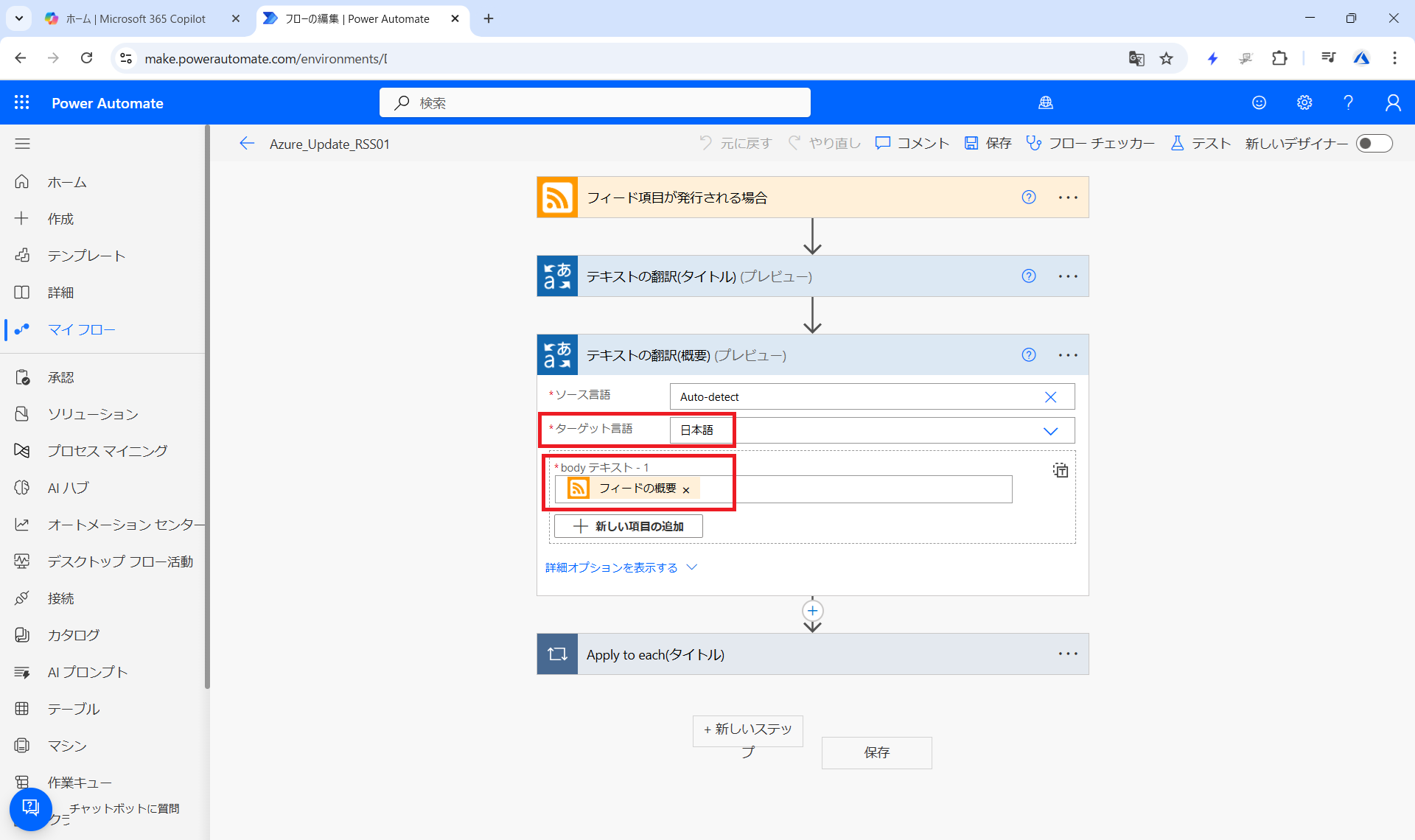Click the RSS feed trigger icon
1415x840 pixels.
point(557,197)
